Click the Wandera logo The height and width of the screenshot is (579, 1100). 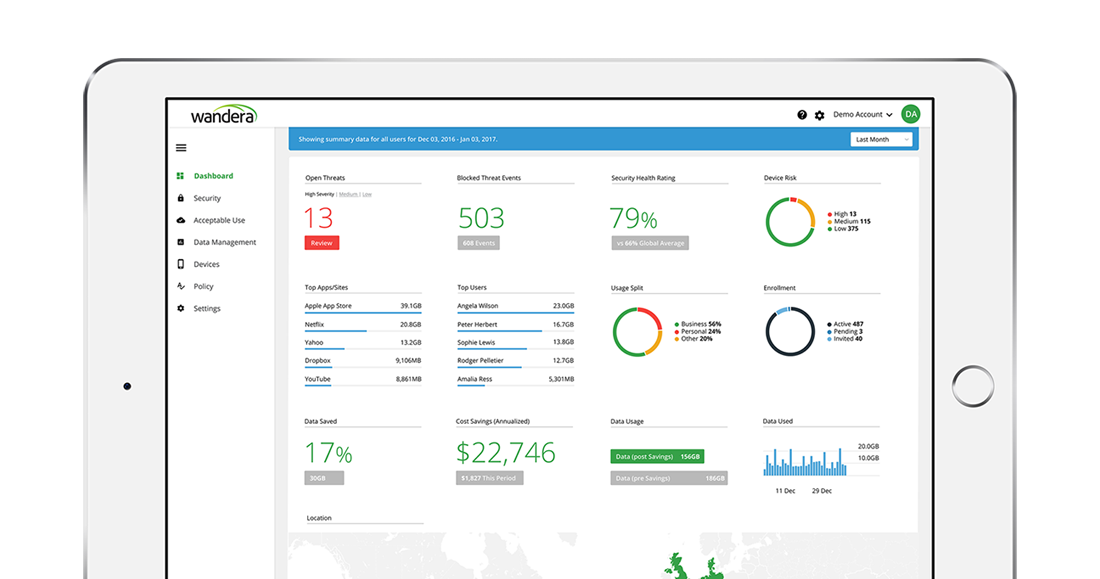(224, 115)
